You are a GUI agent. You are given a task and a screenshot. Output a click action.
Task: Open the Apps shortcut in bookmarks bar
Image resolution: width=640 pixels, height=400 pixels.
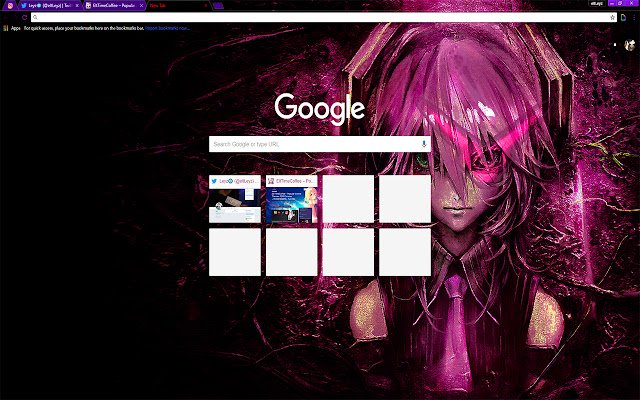tap(12, 28)
